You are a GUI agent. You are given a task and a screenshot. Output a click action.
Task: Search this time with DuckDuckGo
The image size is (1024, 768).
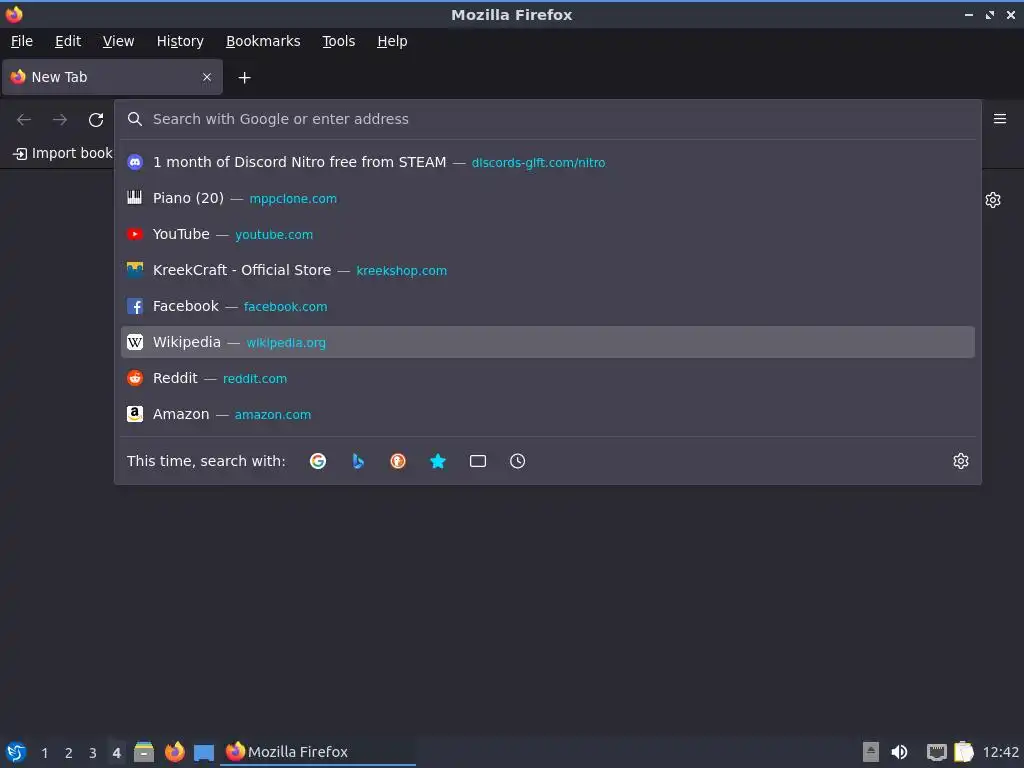pos(398,461)
